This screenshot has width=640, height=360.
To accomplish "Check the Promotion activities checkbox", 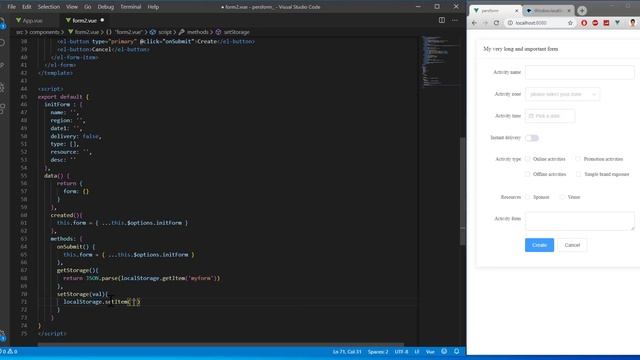I will pos(578,159).
